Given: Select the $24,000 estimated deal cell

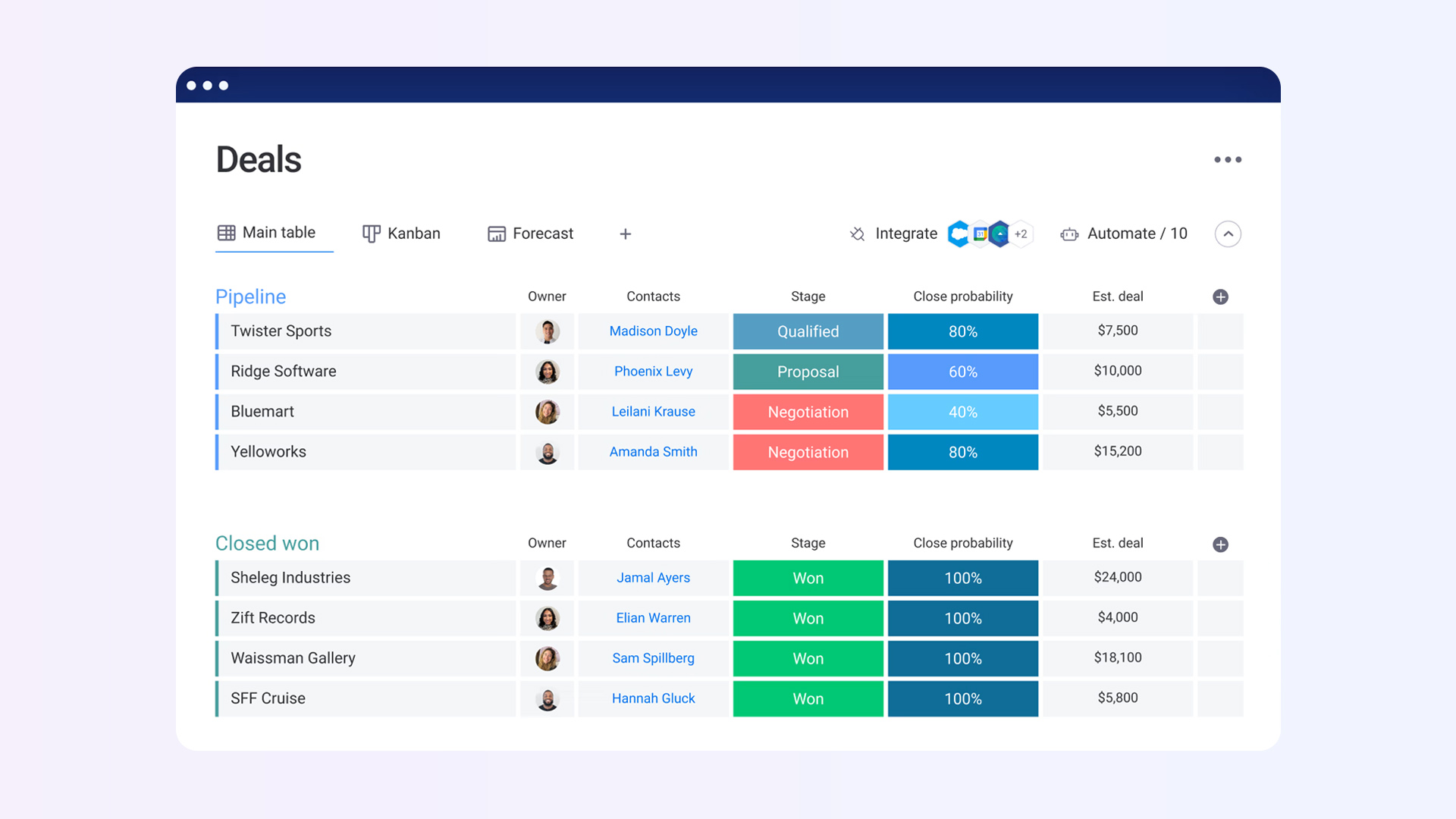Looking at the screenshot, I should click(1118, 578).
